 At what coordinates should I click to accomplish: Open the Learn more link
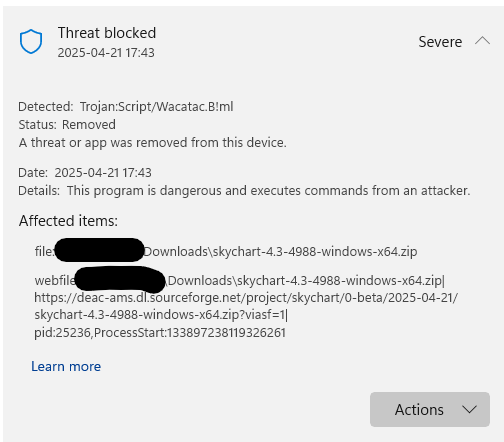coord(66,366)
